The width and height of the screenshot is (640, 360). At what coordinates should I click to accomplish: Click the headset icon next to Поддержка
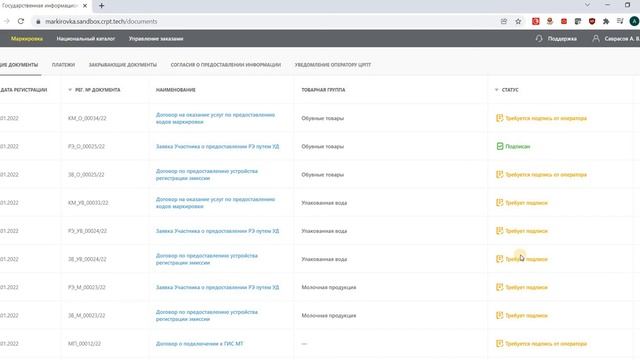539,38
